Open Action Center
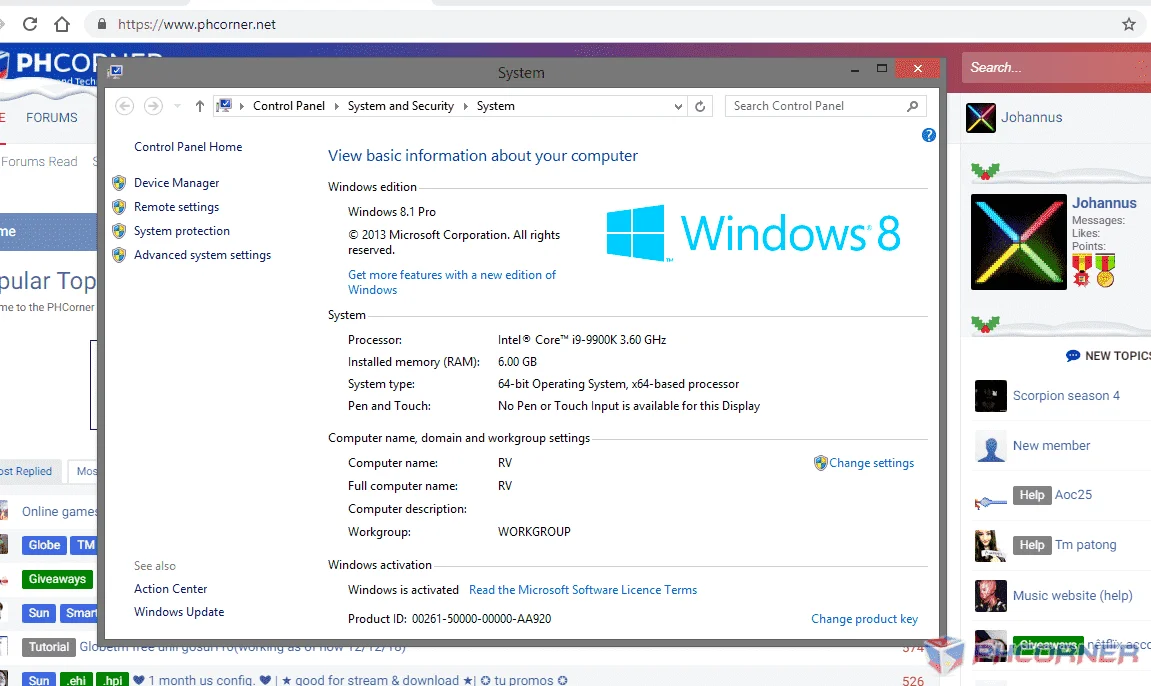Image resolution: width=1151 pixels, height=686 pixels. 170,589
